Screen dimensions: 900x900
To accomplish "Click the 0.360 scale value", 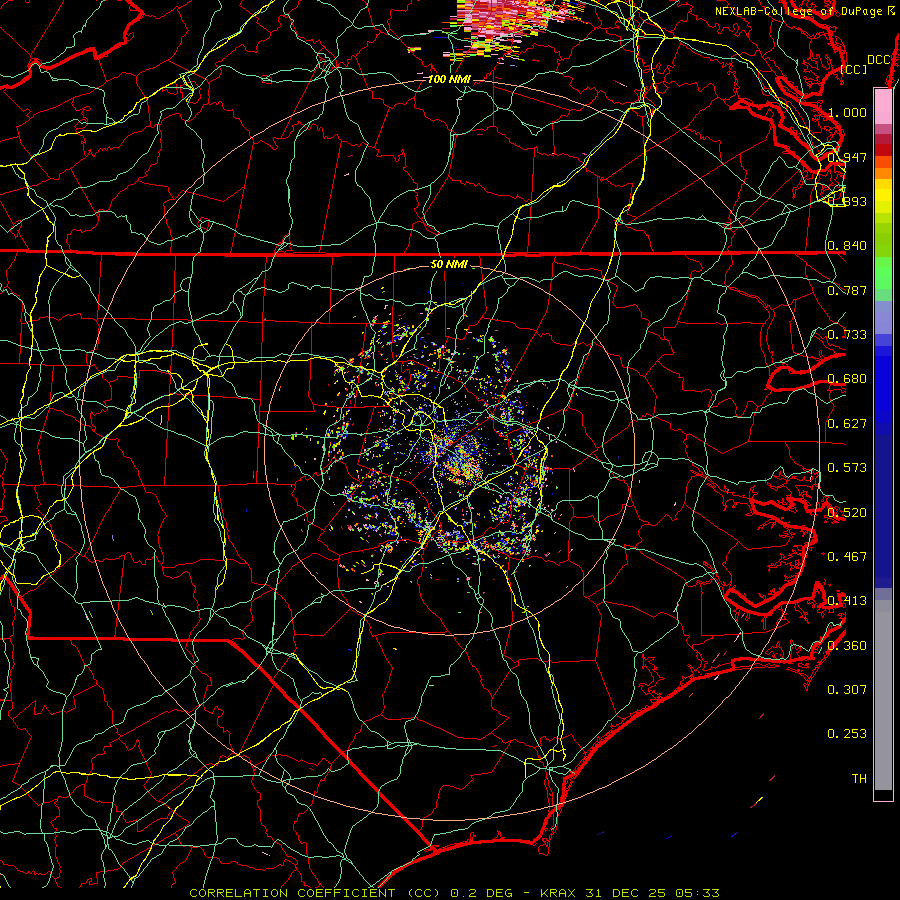I will pos(848,646).
